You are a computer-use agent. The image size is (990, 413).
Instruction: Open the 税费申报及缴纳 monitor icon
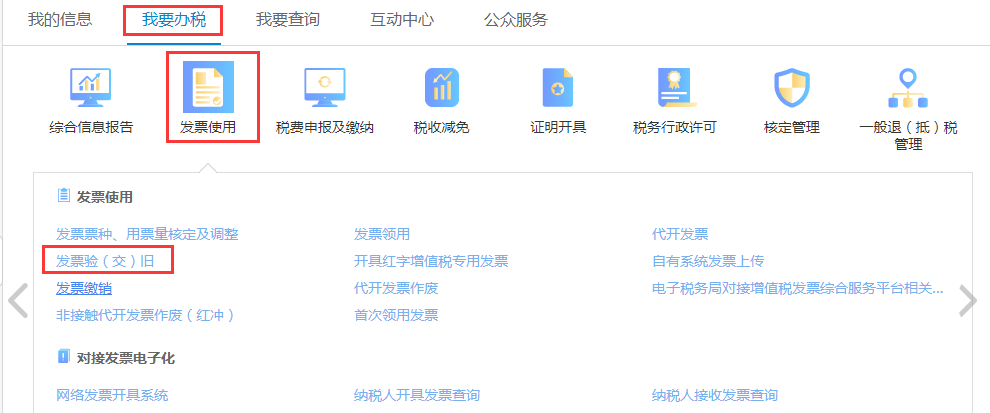[325, 87]
